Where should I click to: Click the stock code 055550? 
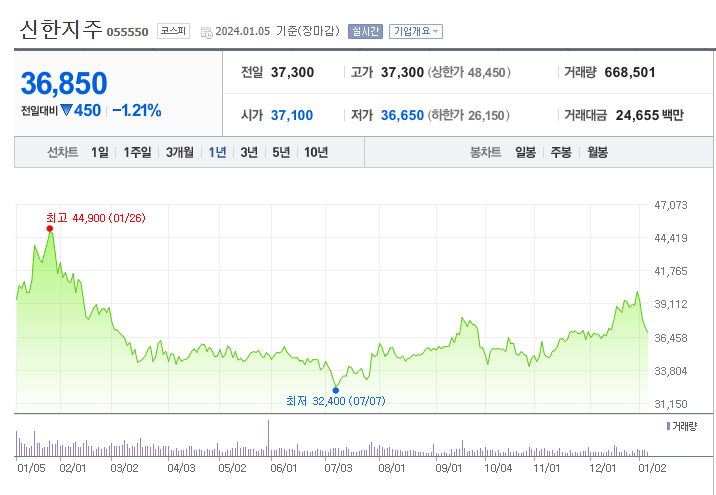tap(127, 32)
